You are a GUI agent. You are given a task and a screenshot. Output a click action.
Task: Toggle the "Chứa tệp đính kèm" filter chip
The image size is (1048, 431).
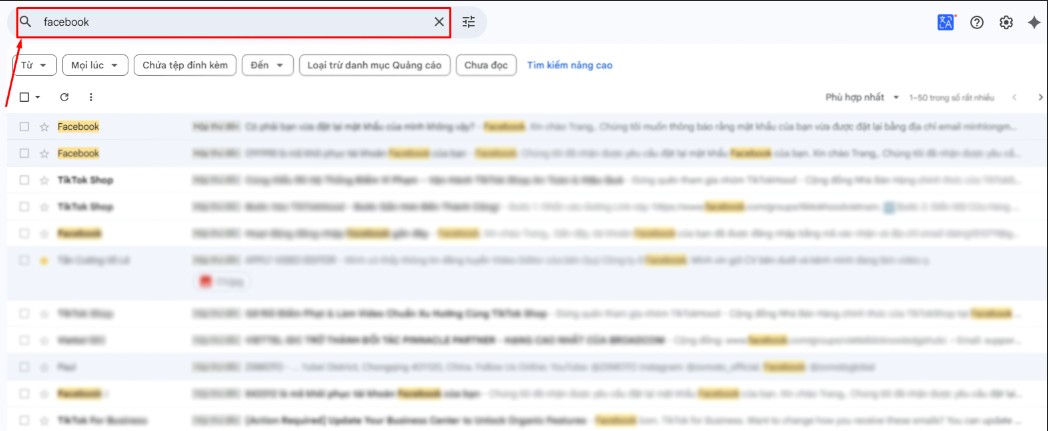click(x=185, y=65)
